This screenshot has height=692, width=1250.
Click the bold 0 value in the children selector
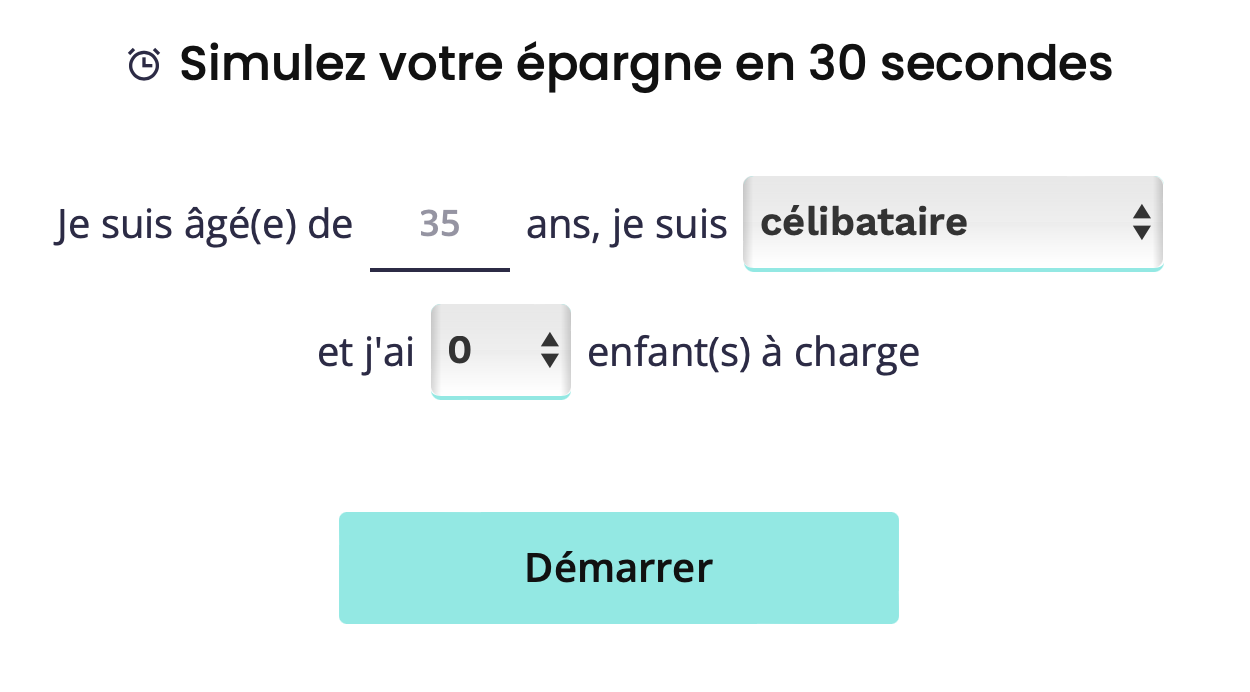pyautogui.click(x=460, y=350)
